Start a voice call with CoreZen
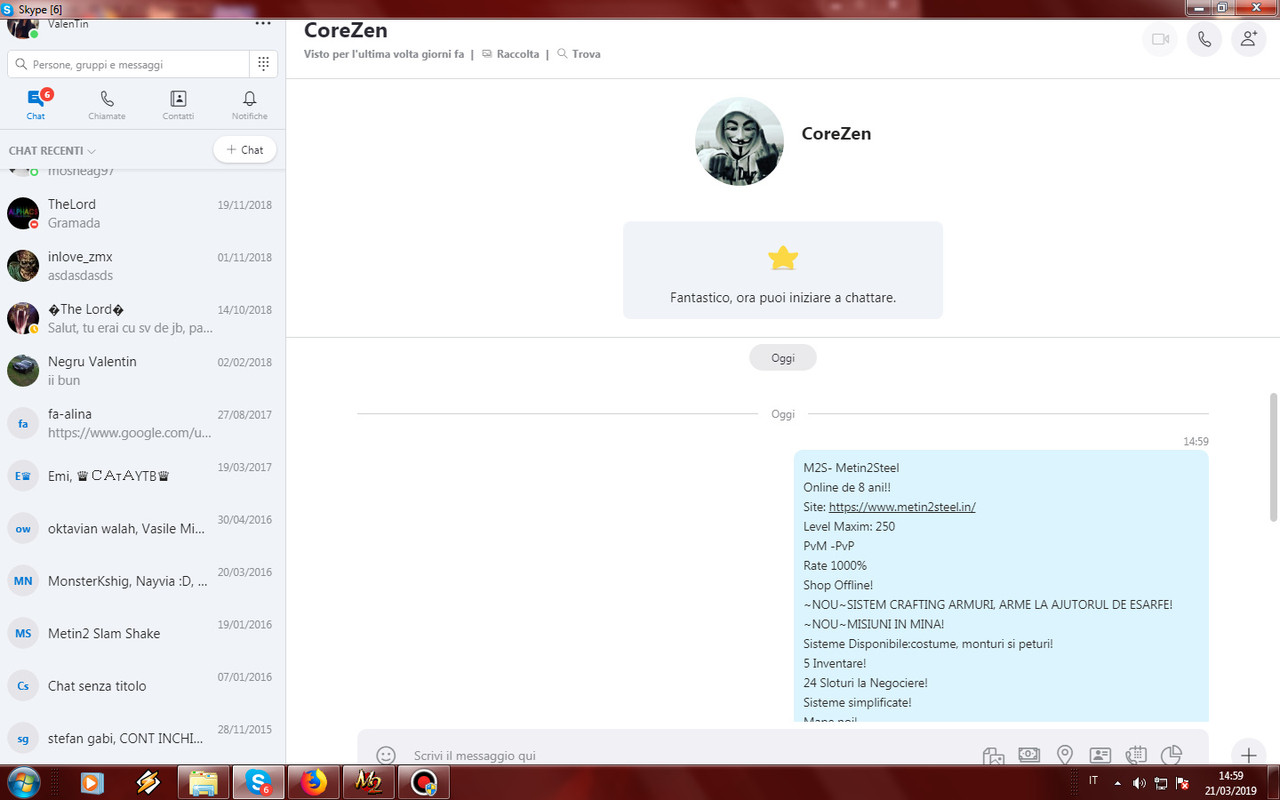 [x=1204, y=39]
